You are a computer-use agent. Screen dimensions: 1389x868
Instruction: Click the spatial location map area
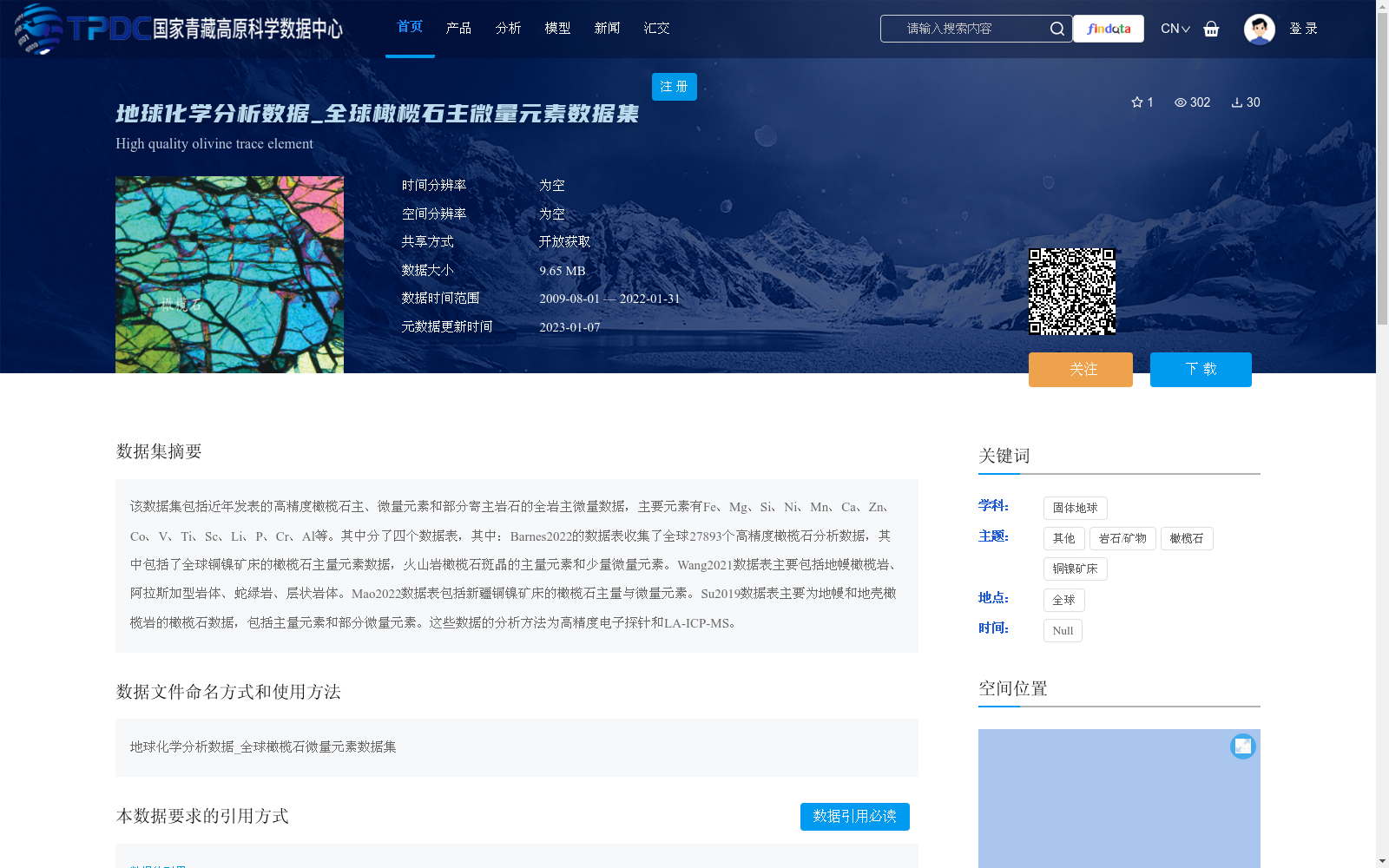1119,799
